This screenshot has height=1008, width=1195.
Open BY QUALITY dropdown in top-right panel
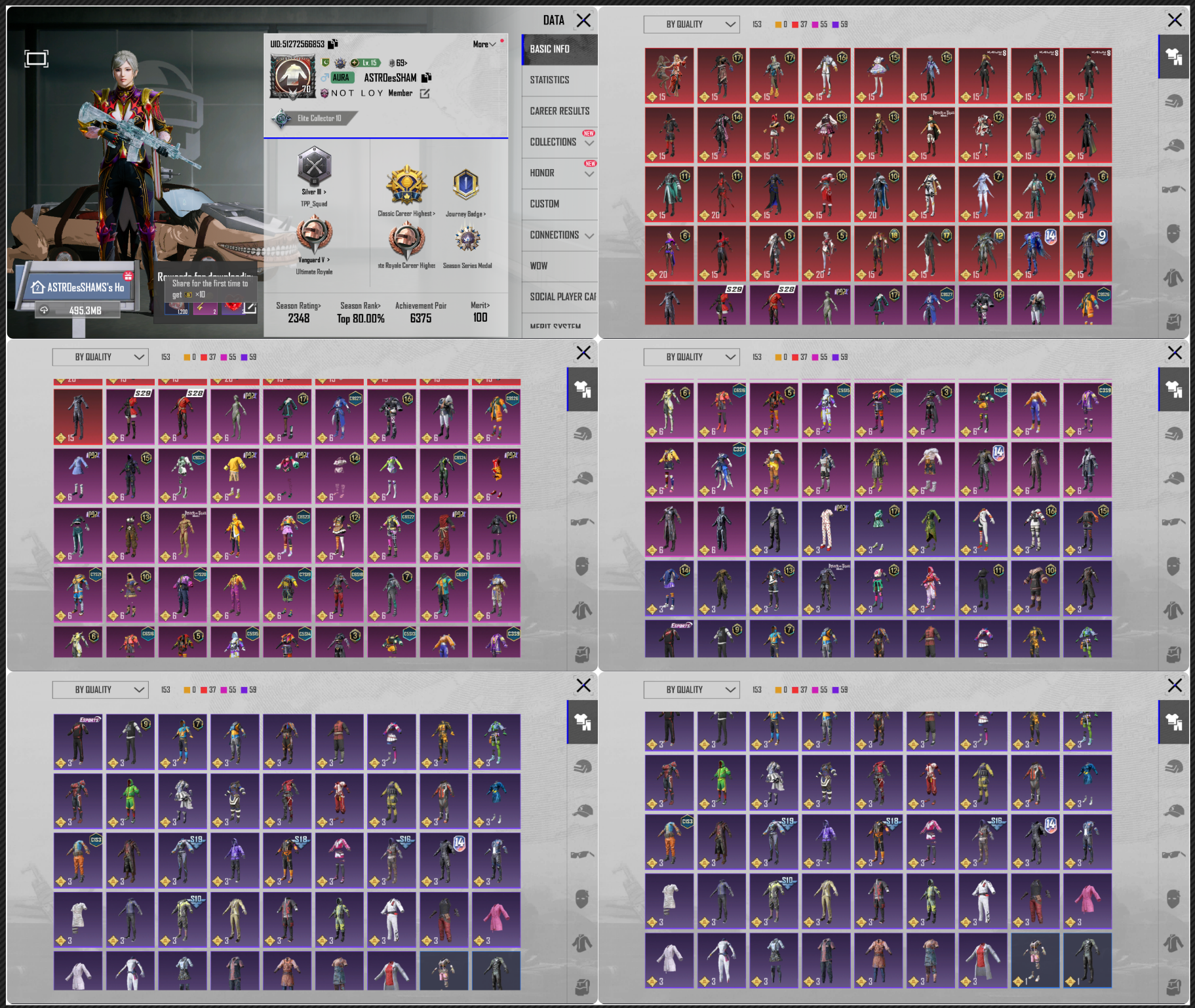692,24
